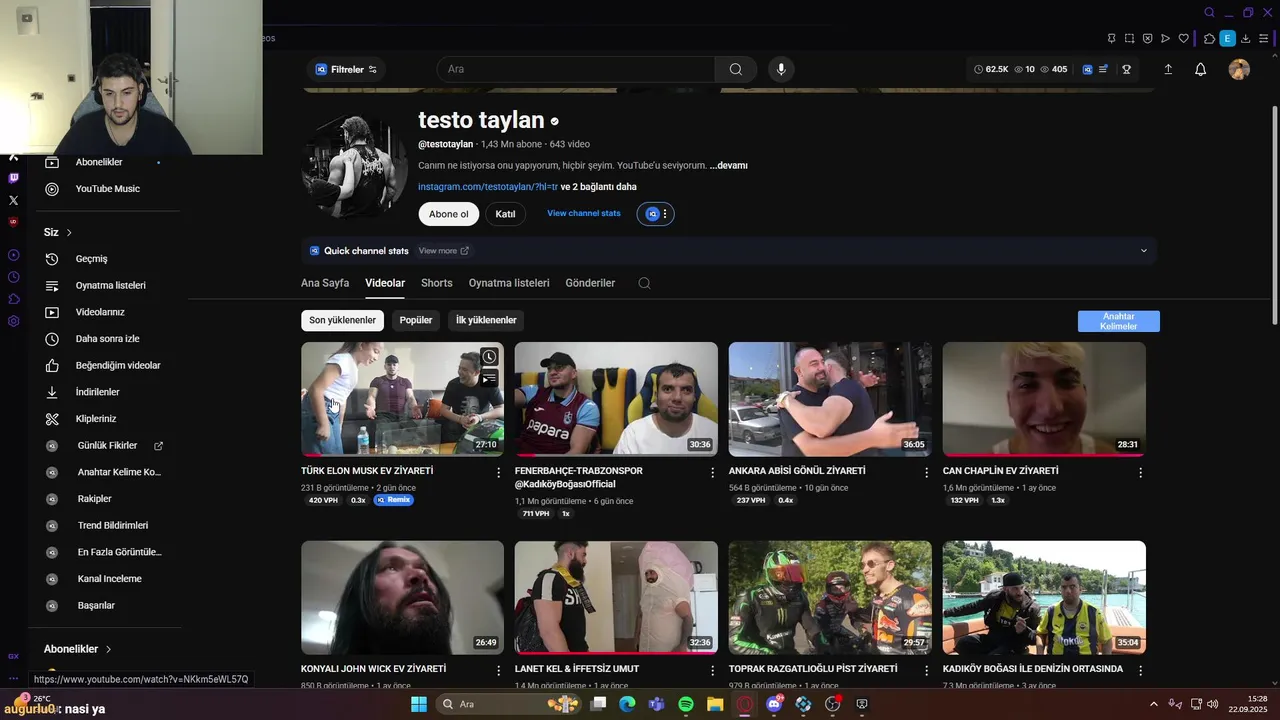Screen dimensions: 1280x720
Task: Click the Windows taskbar search box
Action: click(510, 704)
